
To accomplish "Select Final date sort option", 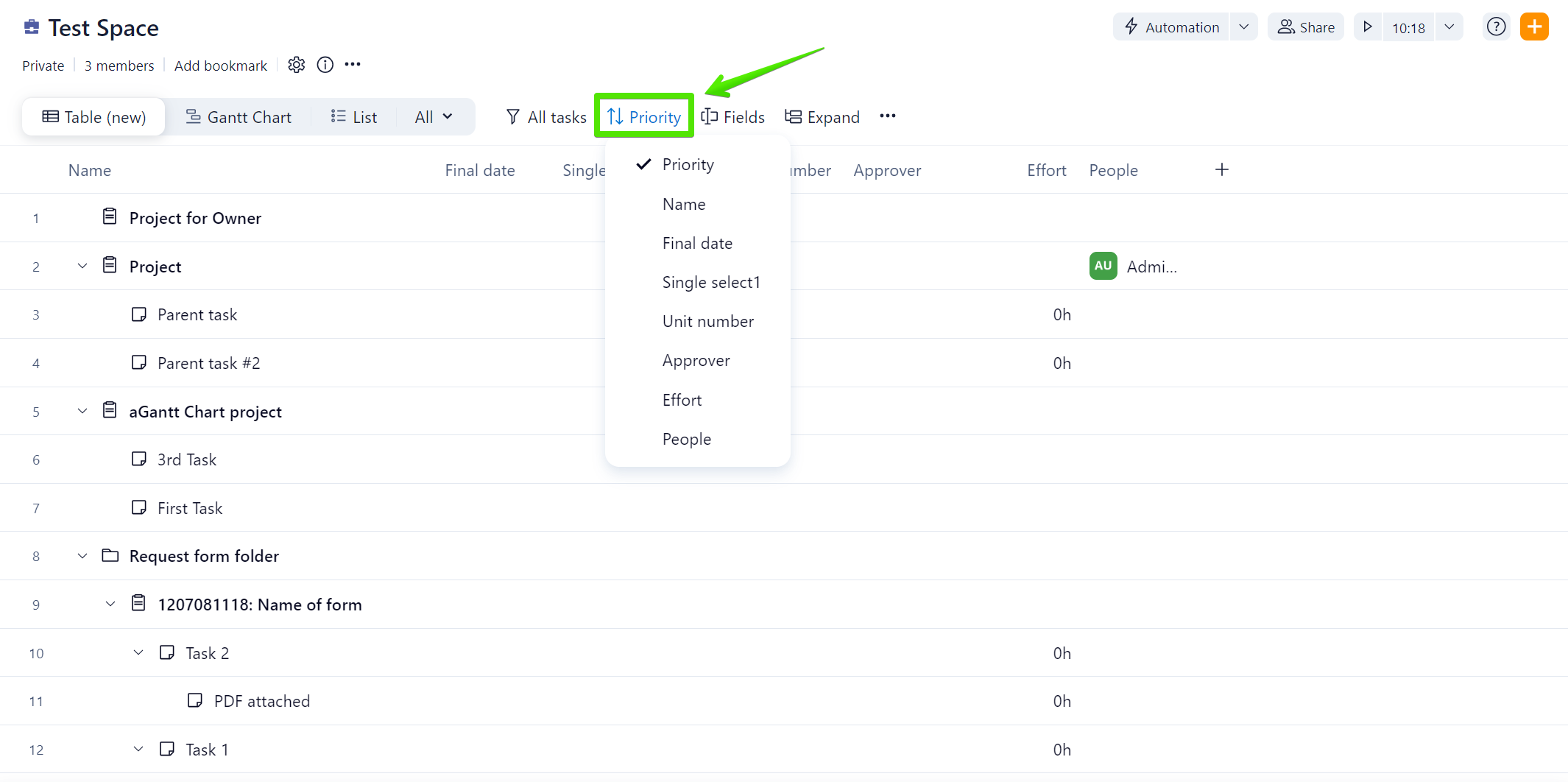I will (697, 243).
